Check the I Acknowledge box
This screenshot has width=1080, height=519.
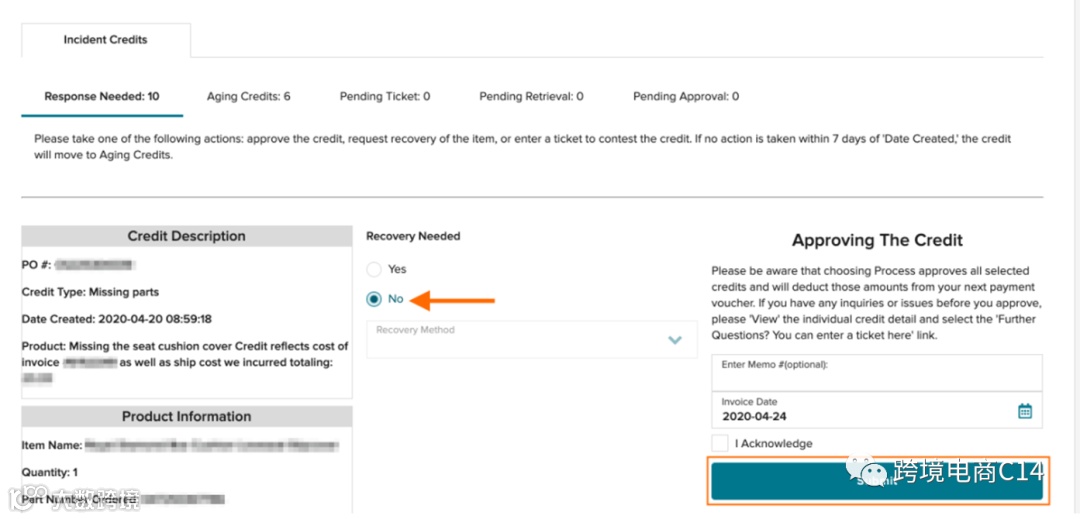point(720,443)
